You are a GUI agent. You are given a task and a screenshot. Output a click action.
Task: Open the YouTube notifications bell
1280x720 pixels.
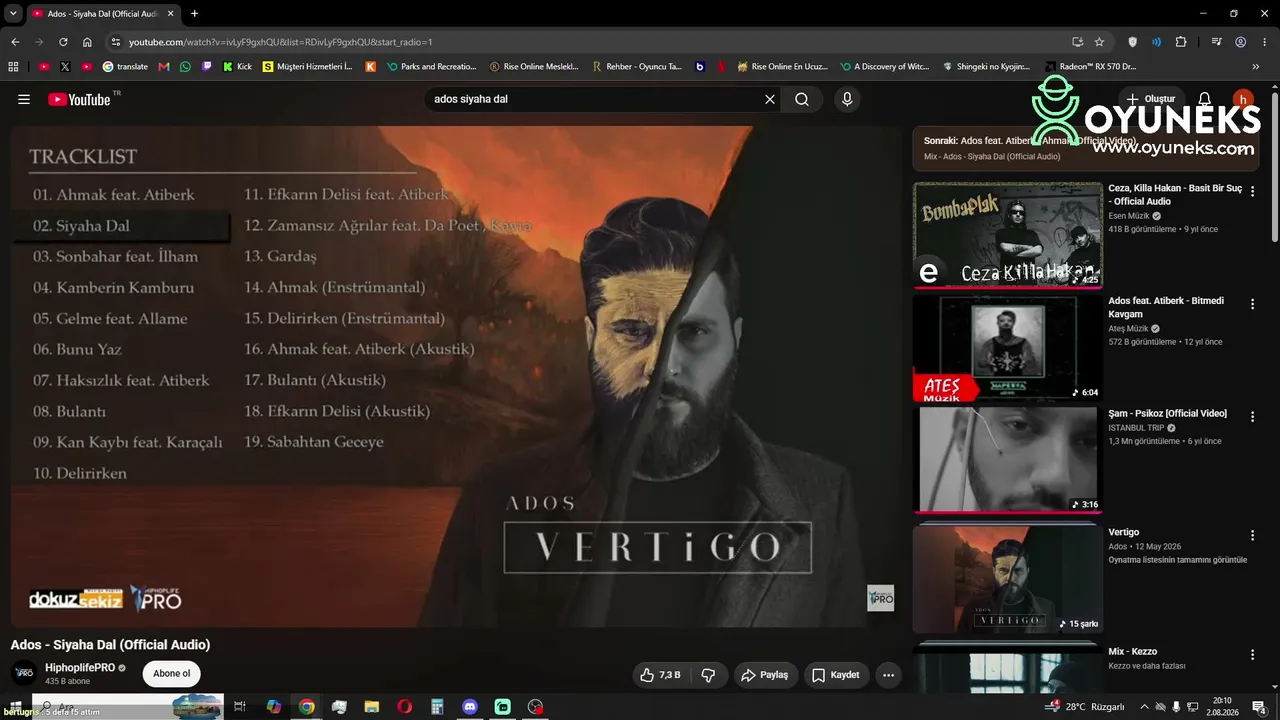click(1205, 99)
